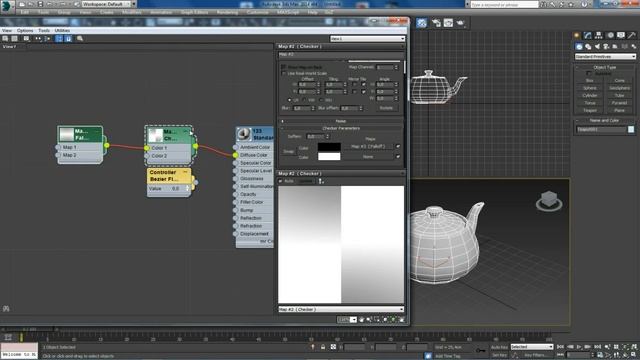The width and height of the screenshot is (640, 360).
Task: Open the Rendering menu
Action: tap(227, 12)
